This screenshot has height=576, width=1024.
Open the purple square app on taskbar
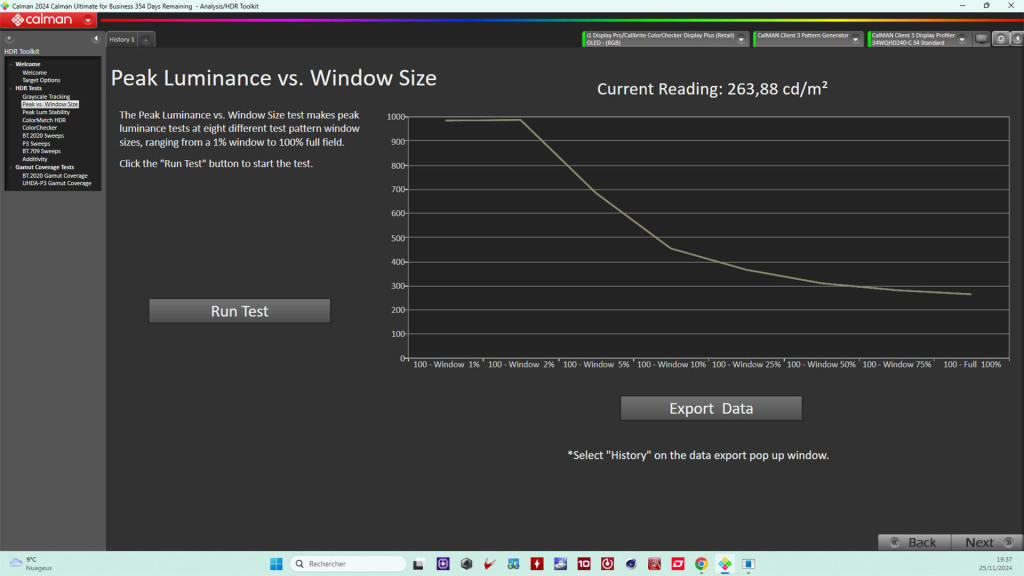(x=443, y=564)
